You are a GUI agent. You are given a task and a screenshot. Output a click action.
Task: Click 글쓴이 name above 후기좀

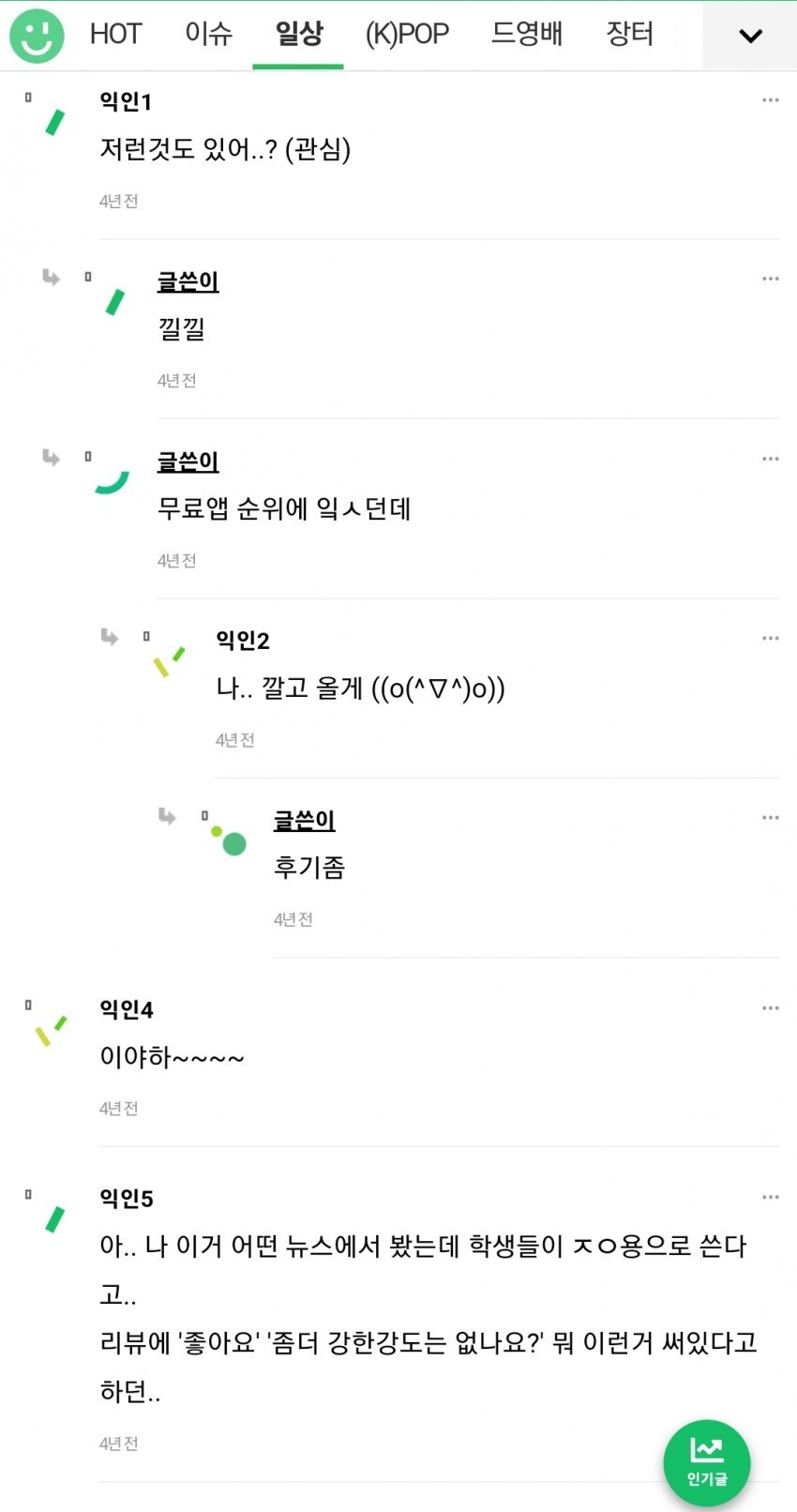click(x=304, y=821)
